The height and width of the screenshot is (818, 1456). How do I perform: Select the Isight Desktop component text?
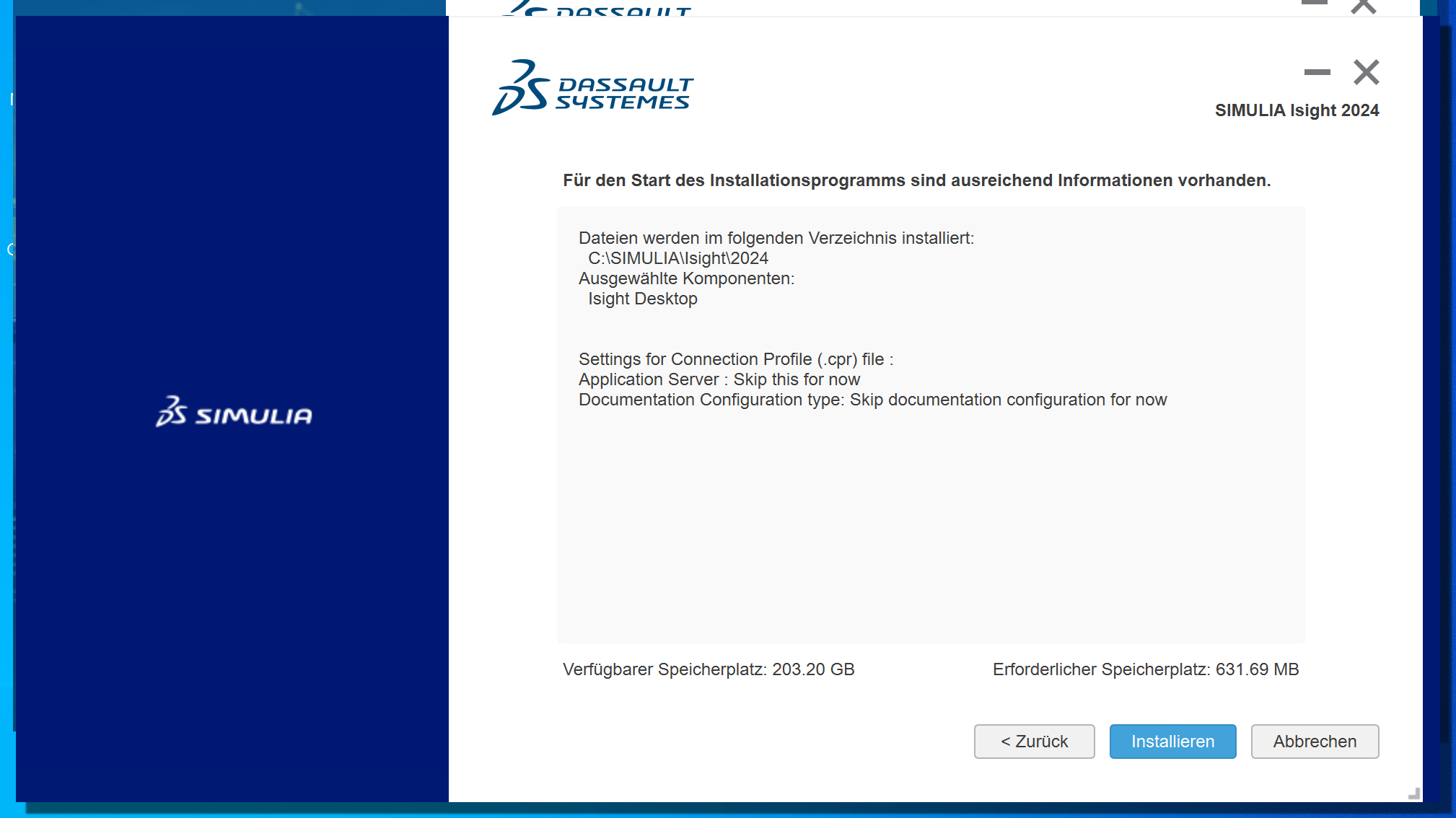tap(643, 299)
